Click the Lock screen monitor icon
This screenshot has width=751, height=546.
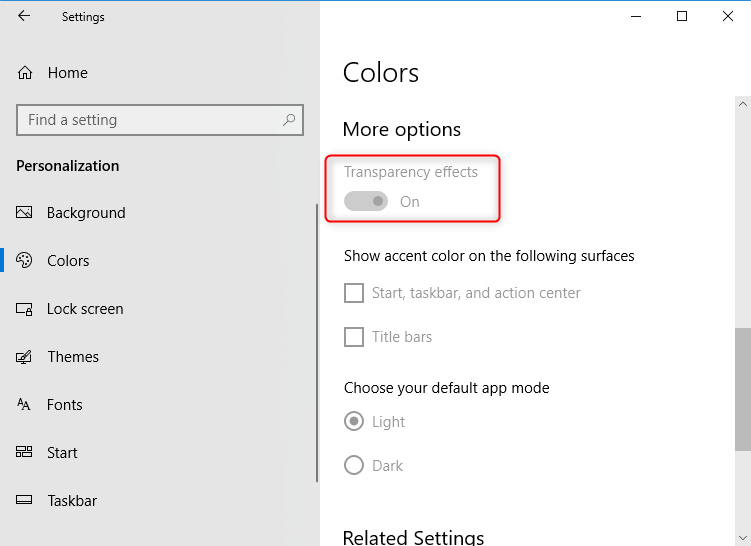pos(25,309)
